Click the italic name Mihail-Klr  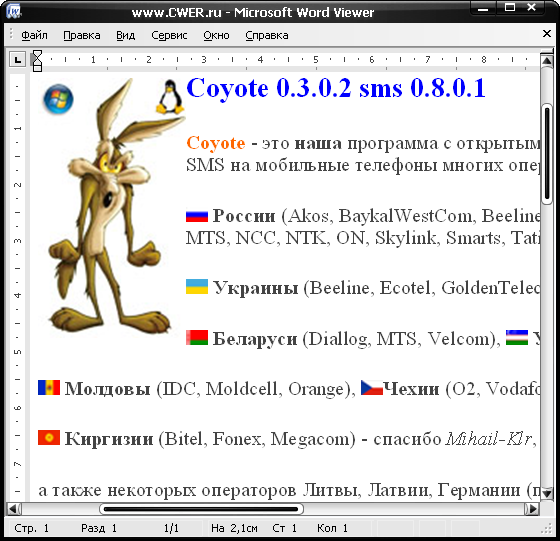pos(489,439)
